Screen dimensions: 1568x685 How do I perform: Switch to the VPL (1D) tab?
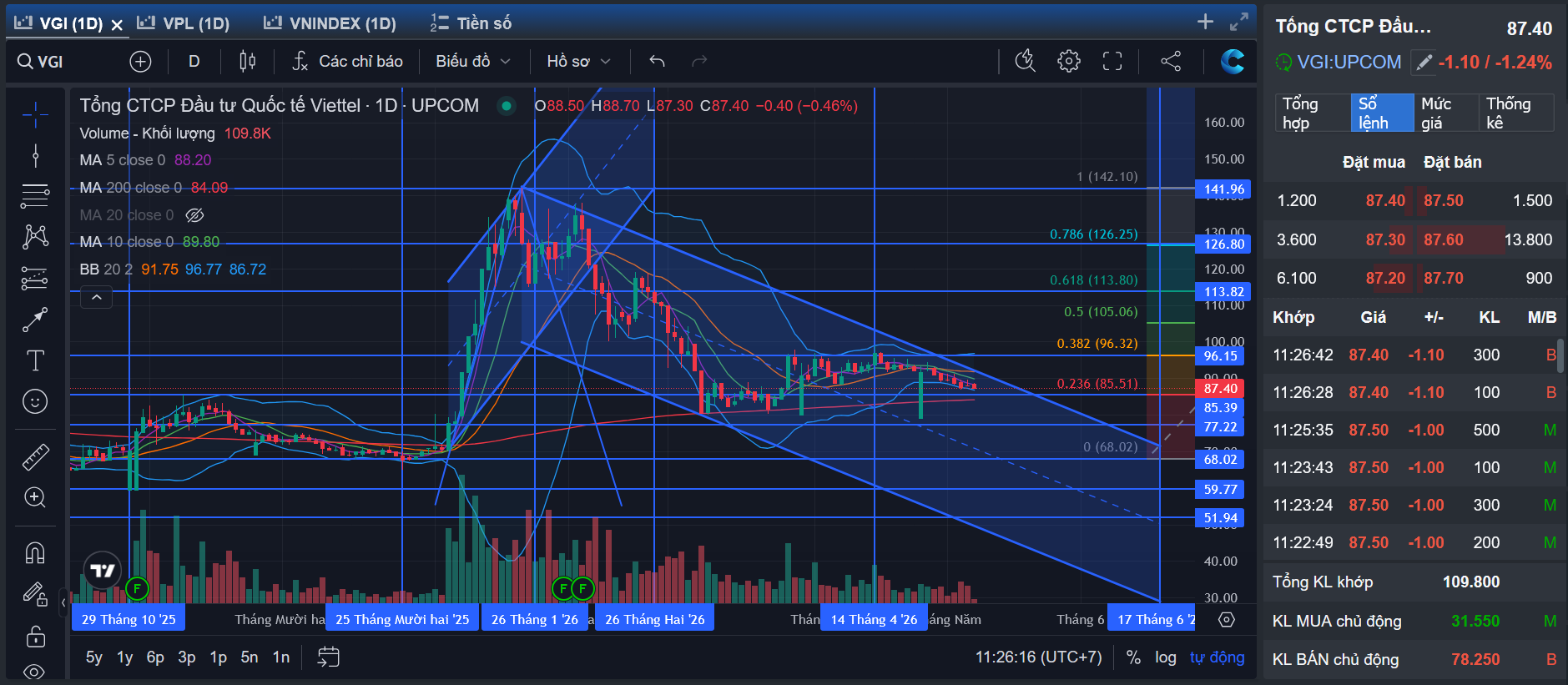coord(184,23)
